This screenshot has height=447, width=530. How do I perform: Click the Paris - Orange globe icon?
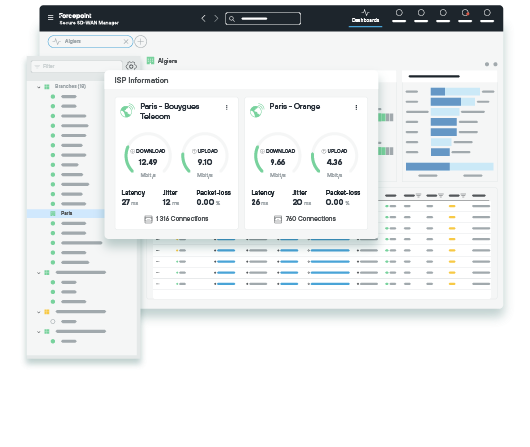tap(257, 110)
